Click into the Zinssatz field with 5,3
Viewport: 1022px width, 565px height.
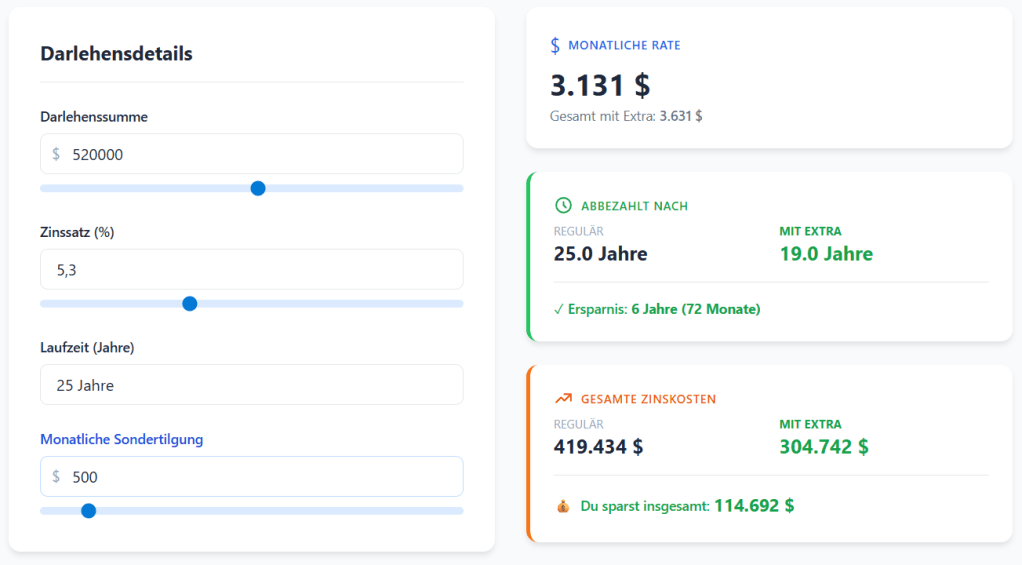(251, 270)
